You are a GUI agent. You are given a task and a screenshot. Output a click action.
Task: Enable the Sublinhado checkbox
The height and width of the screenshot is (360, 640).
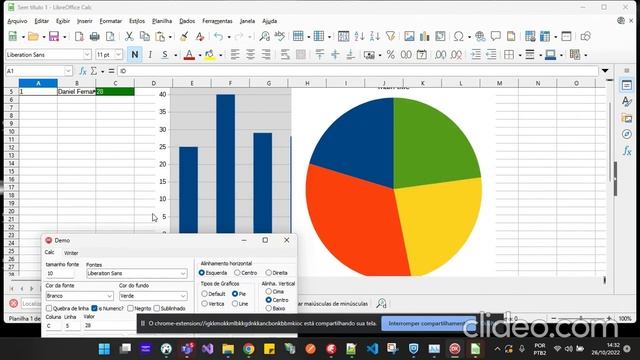pyautogui.click(x=157, y=308)
